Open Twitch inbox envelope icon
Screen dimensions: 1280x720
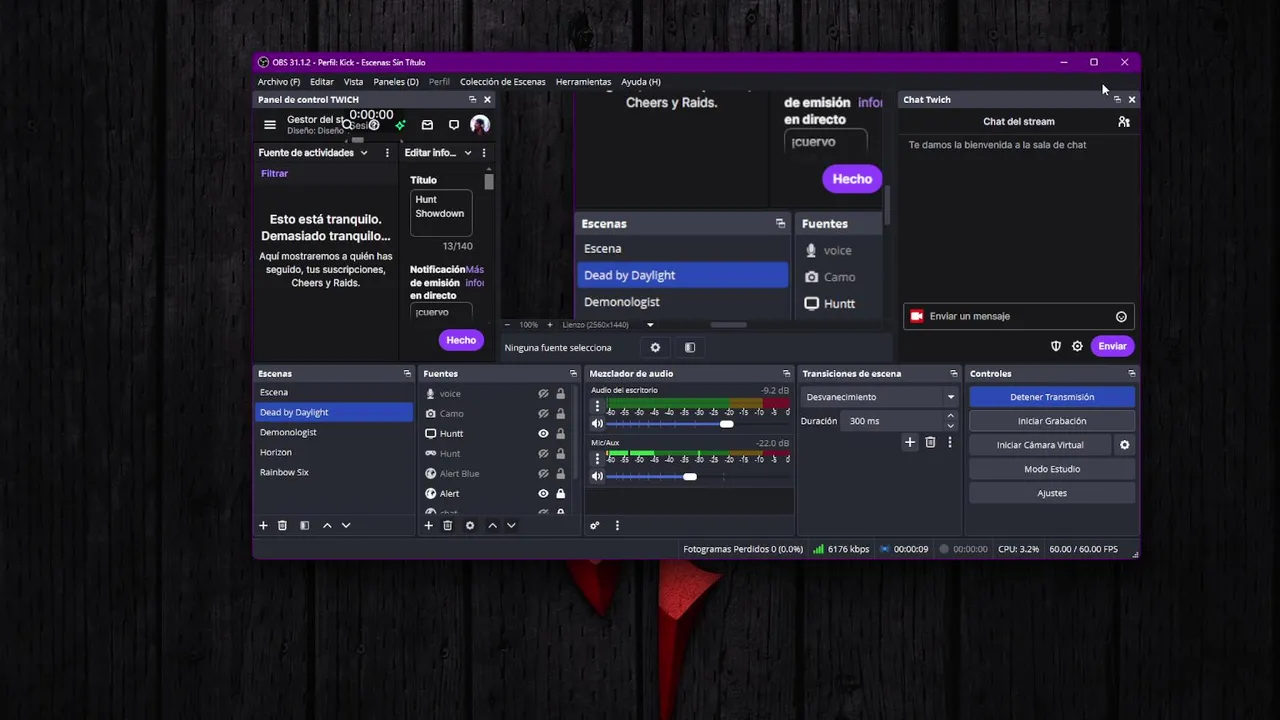[427, 125]
